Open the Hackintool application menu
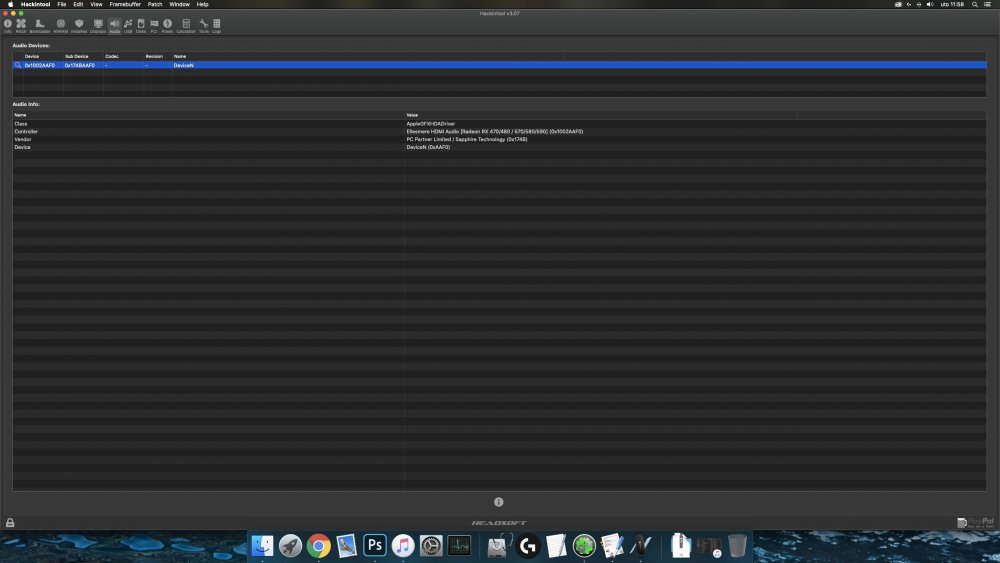Viewport: 1000px width, 563px height. (x=36, y=4)
